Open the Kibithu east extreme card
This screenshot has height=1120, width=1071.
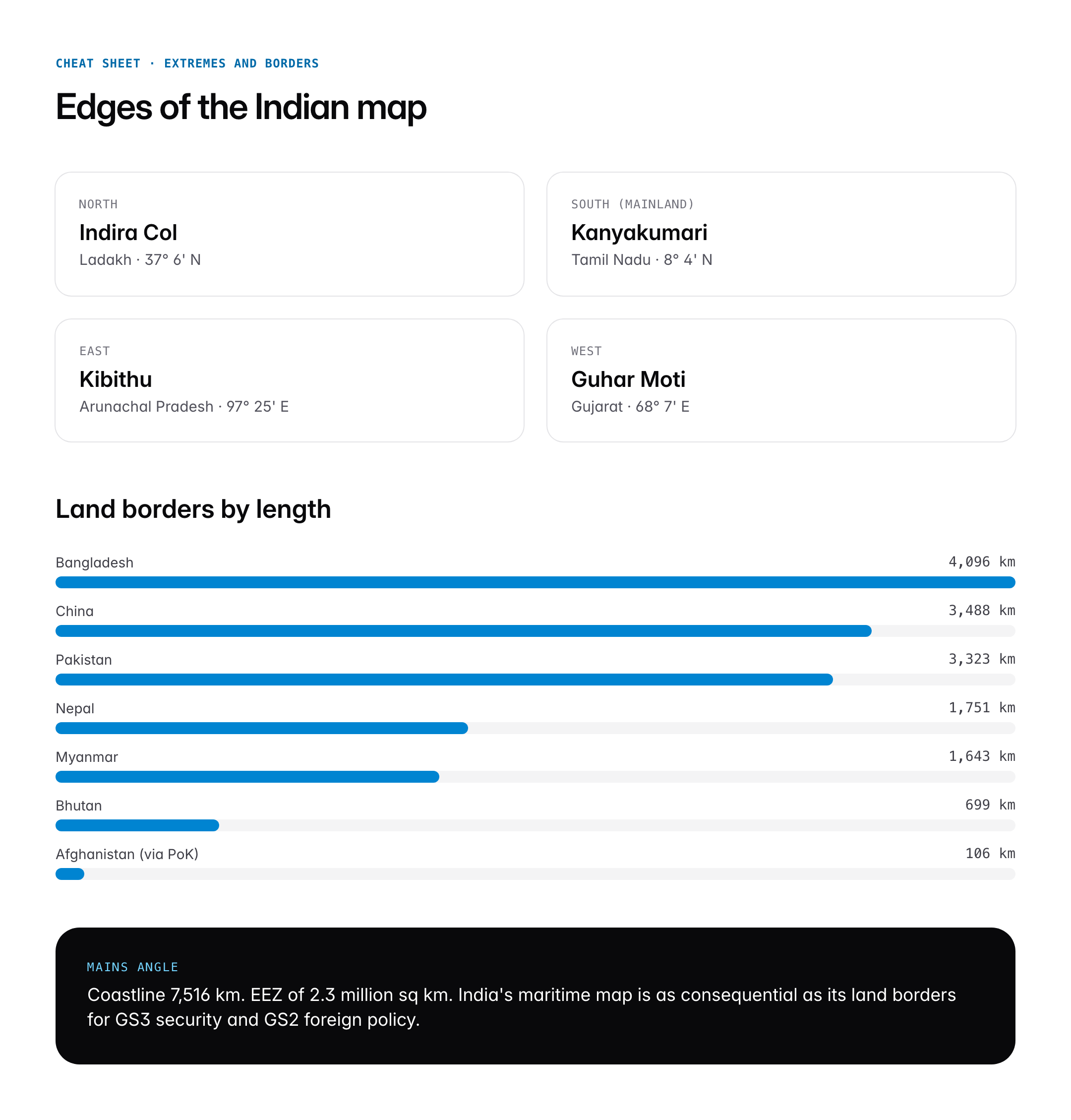click(x=289, y=380)
